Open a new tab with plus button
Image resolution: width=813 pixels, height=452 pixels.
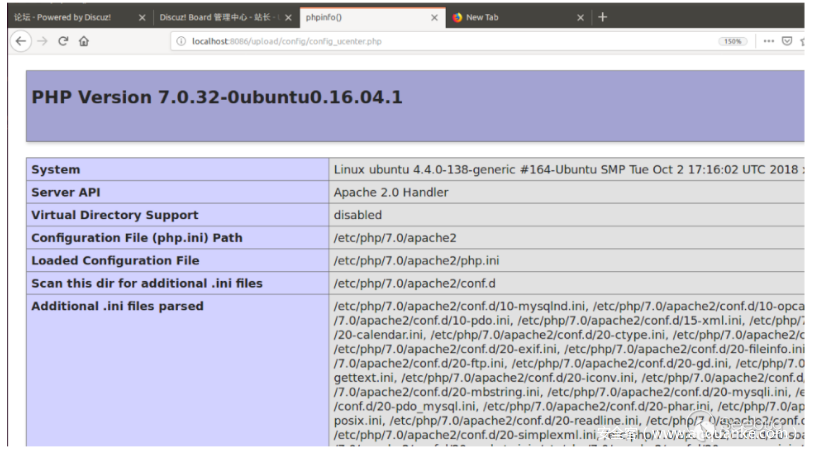coord(602,17)
